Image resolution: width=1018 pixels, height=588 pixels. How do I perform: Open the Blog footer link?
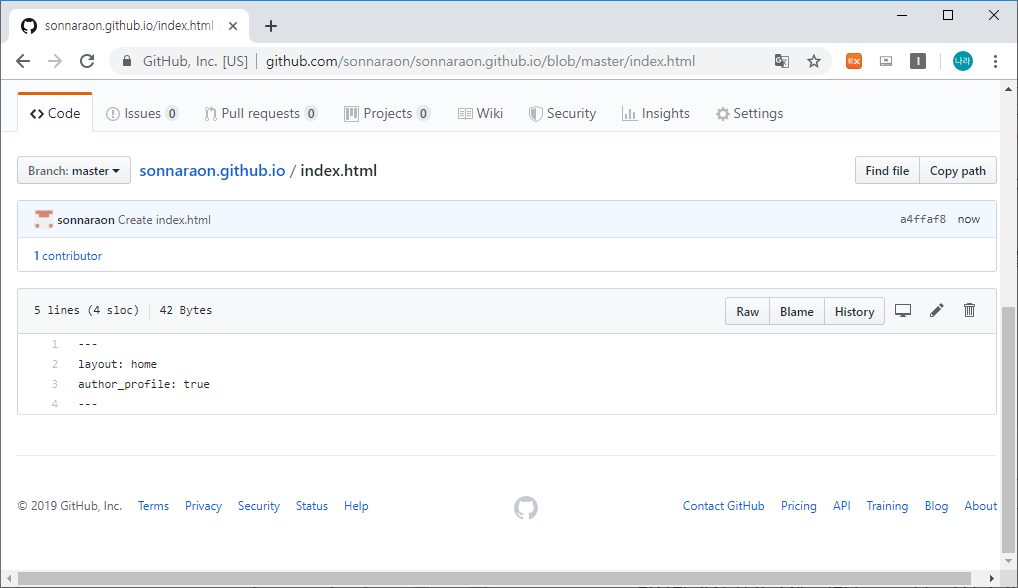[936, 506]
